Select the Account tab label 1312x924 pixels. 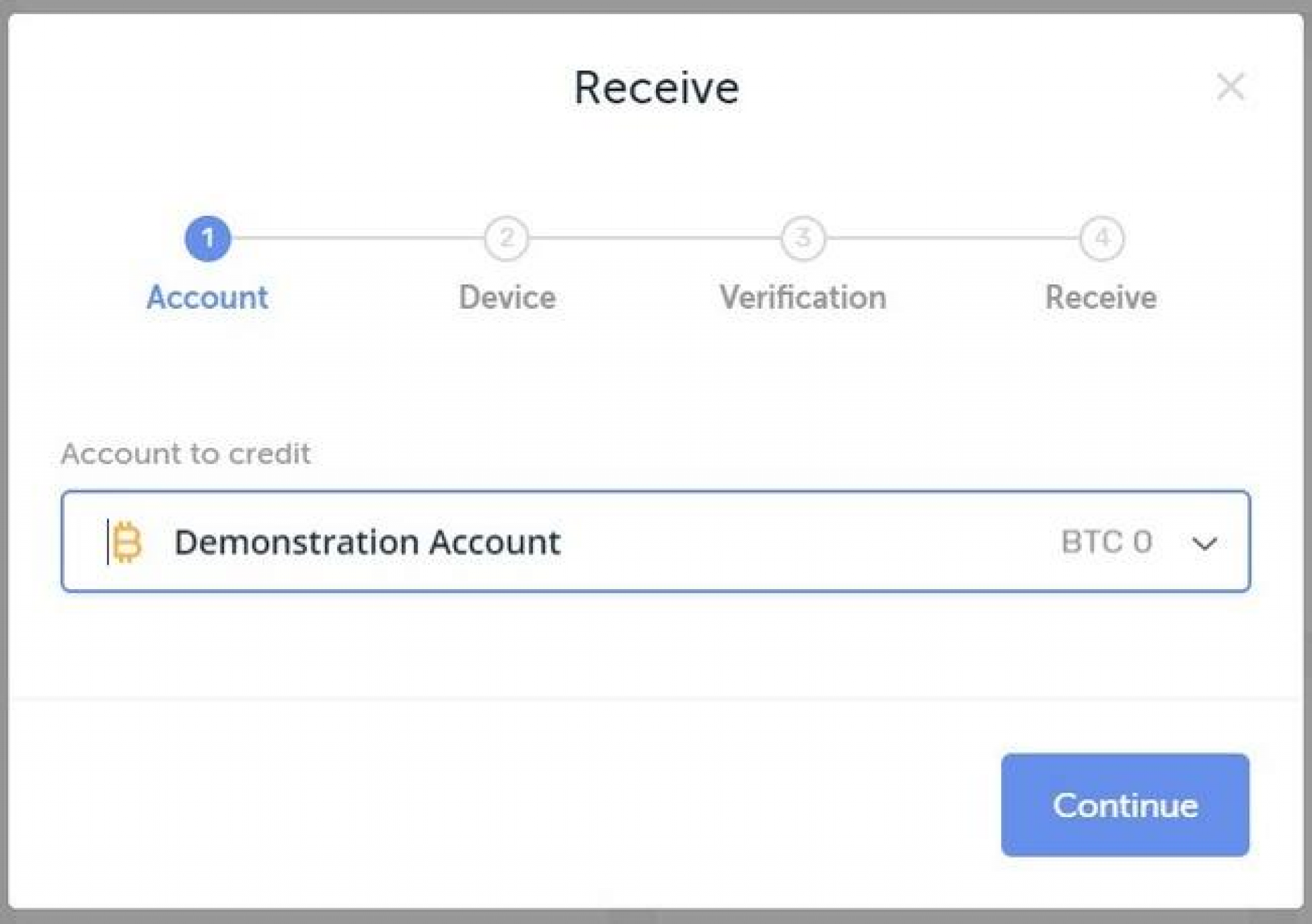208,296
